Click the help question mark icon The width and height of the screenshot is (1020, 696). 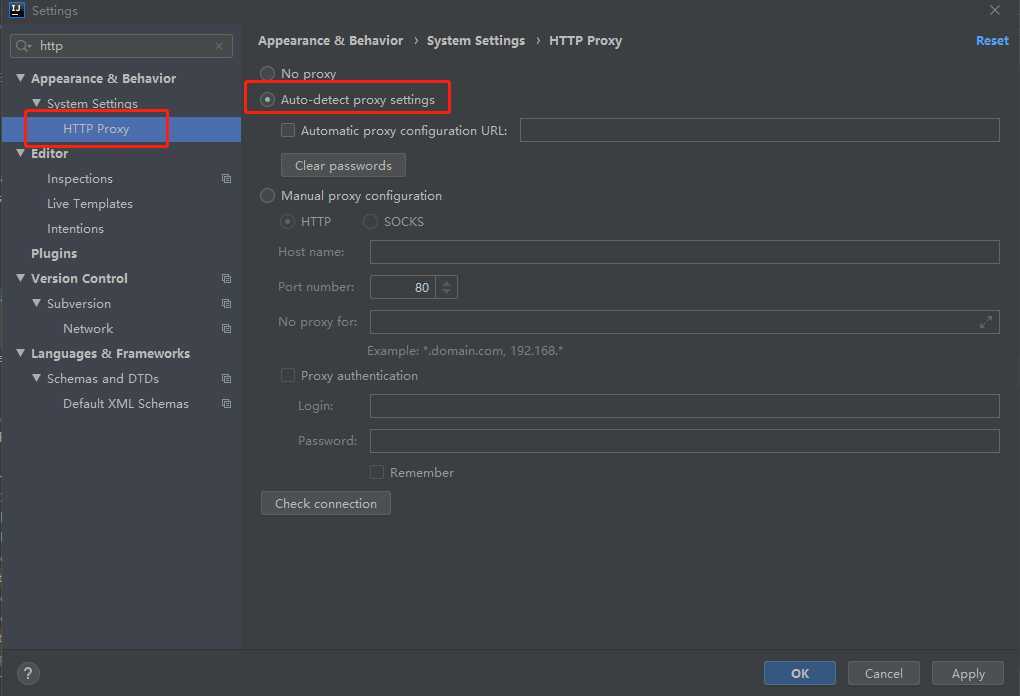[x=28, y=673]
